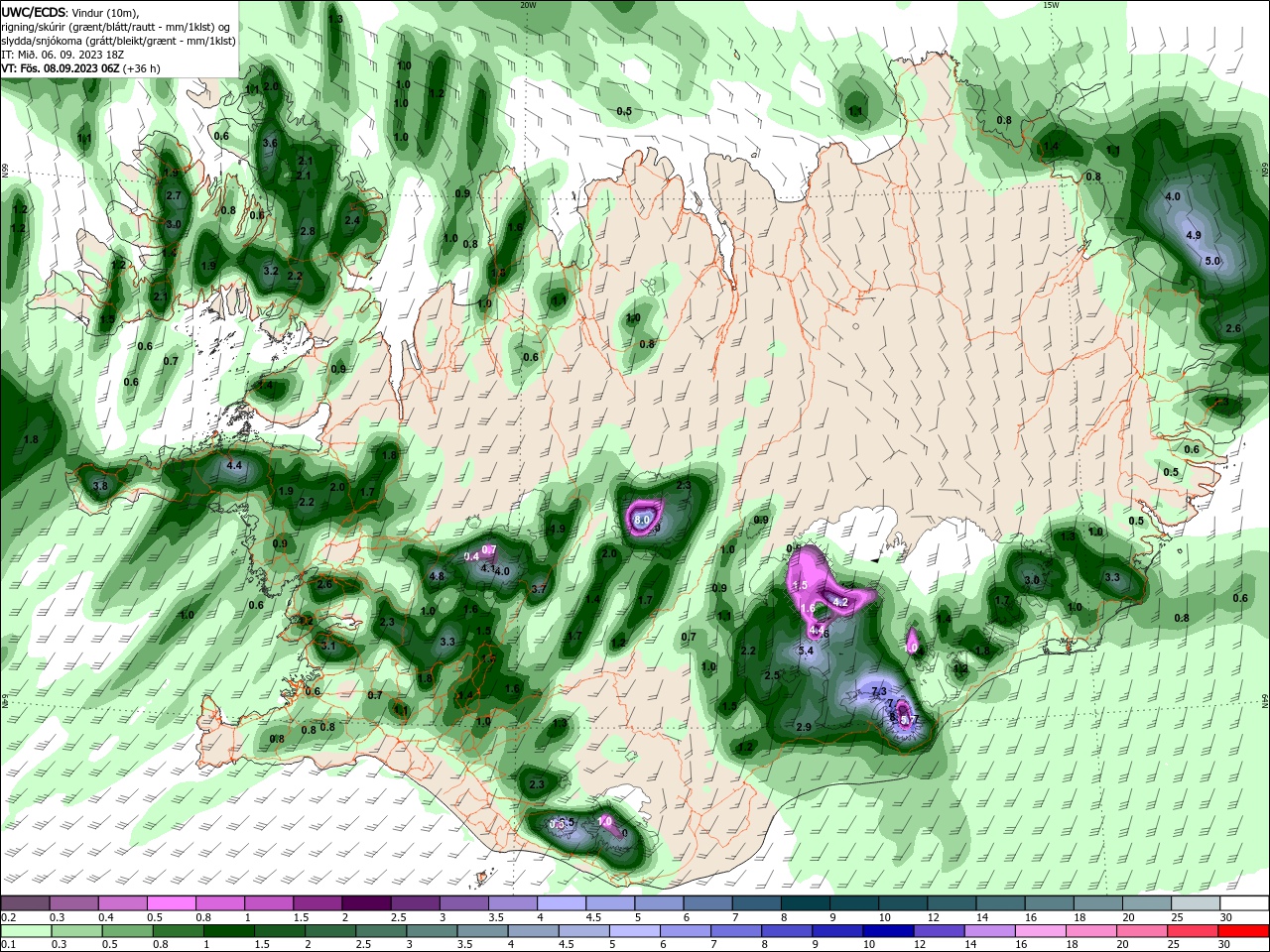Click the '3.1' precipitation value in the southwest
Viewport: 1270px width, 952px height.
[328, 646]
